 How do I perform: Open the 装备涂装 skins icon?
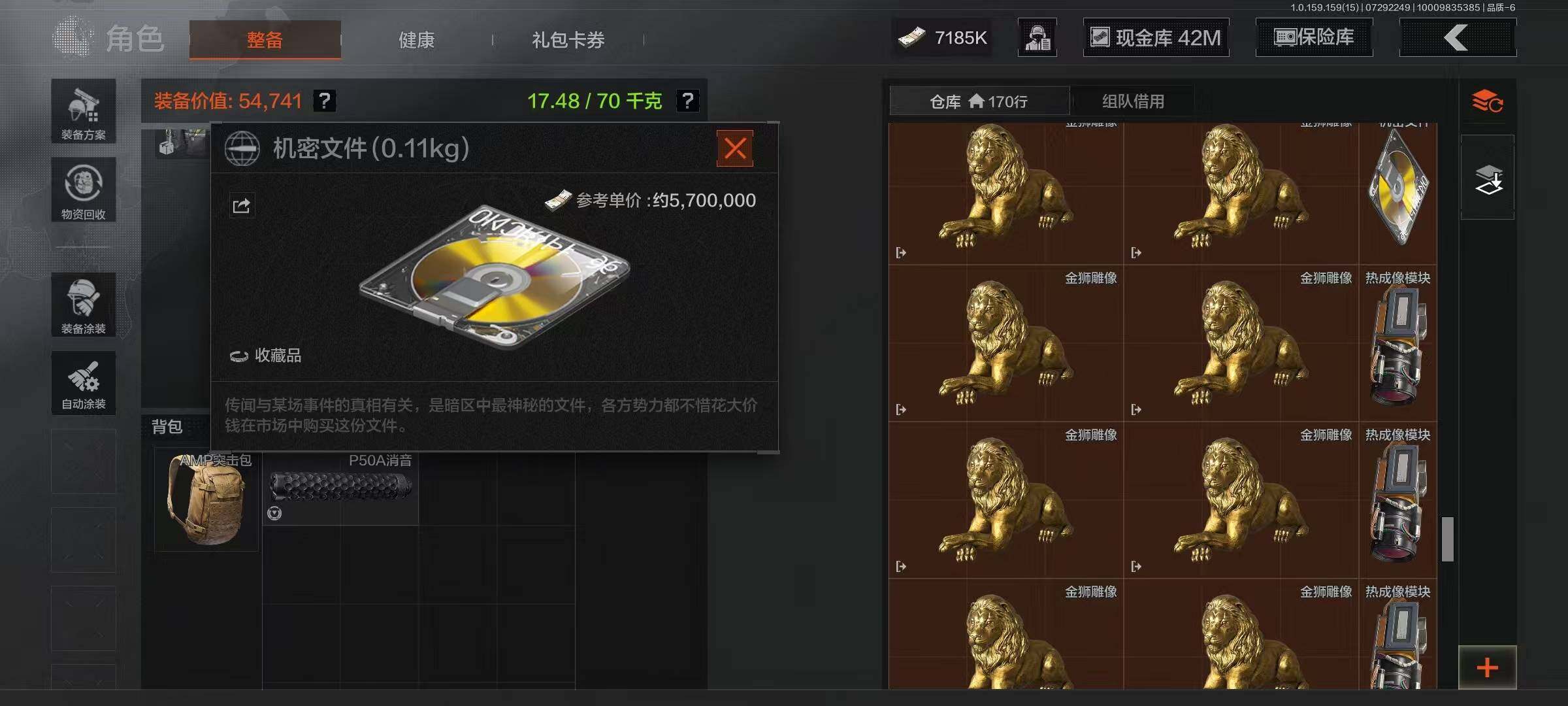84,305
